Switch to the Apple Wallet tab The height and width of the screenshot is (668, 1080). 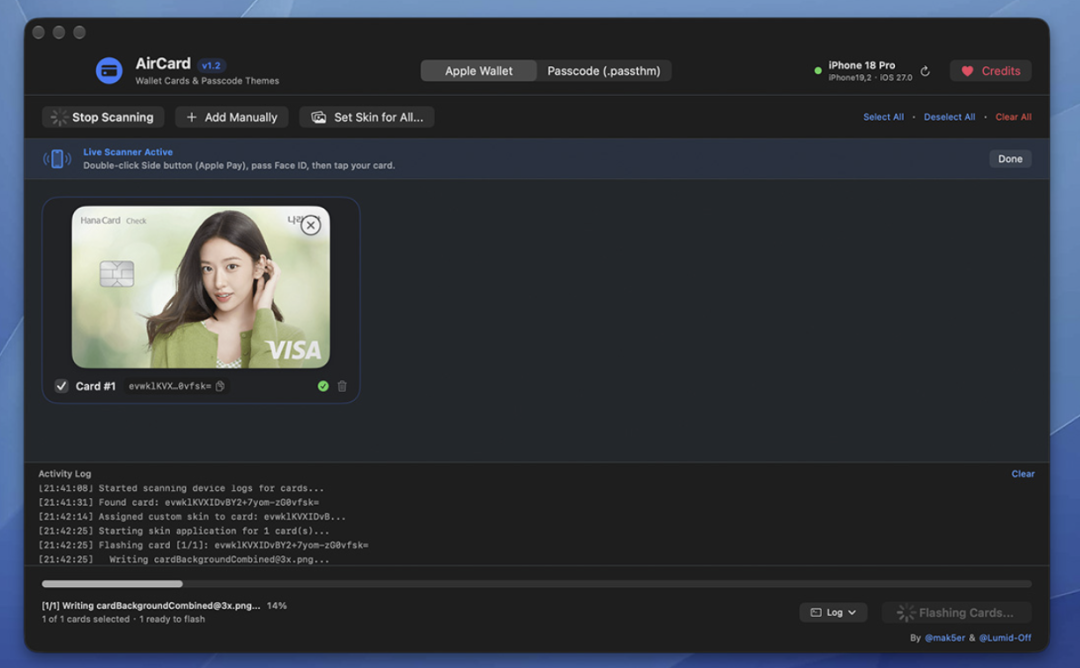click(479, 71)
